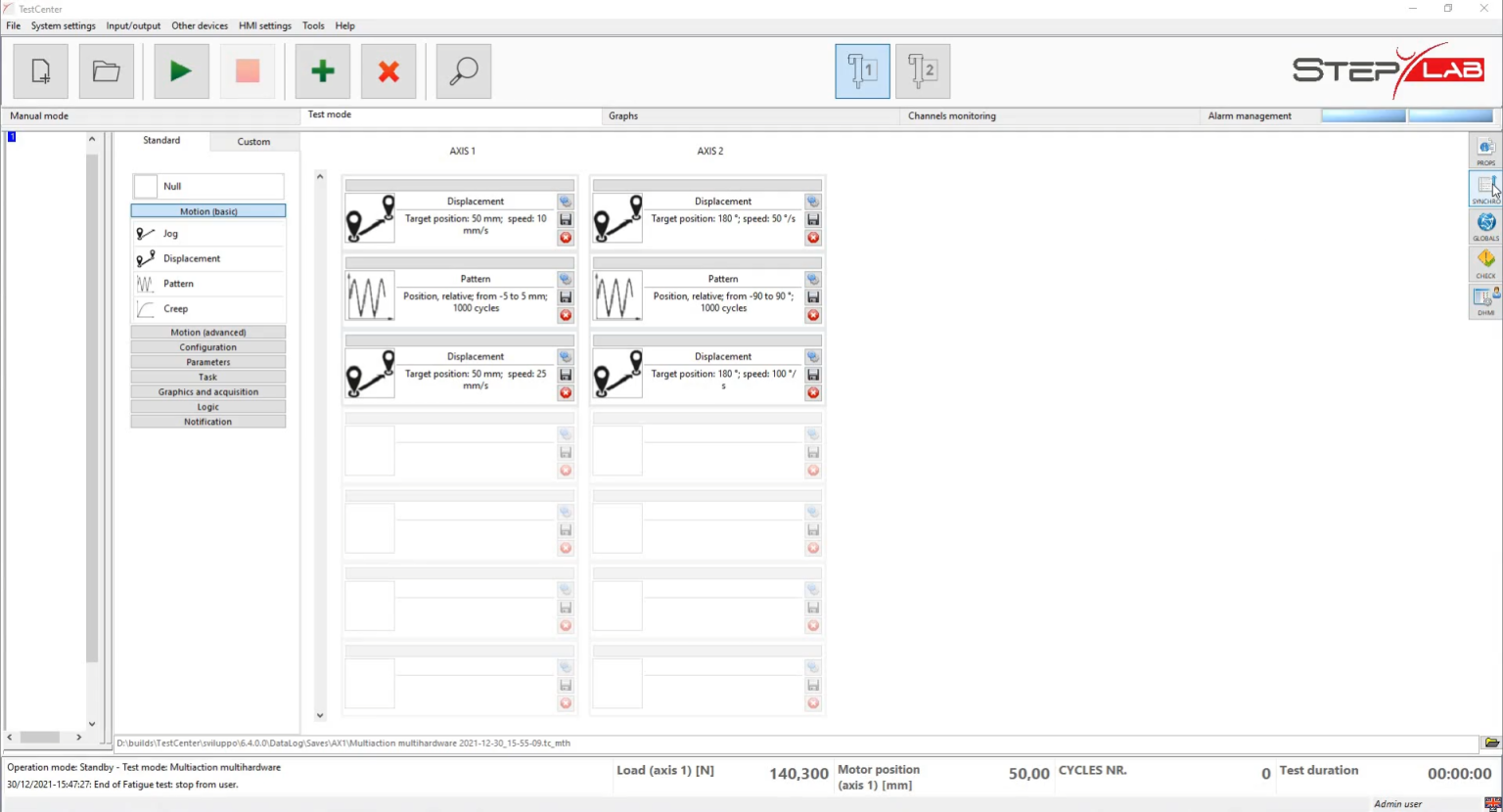Enable the Null checkbox
The width and height of the screenshot is (1503, 812).
pos(145,186)
